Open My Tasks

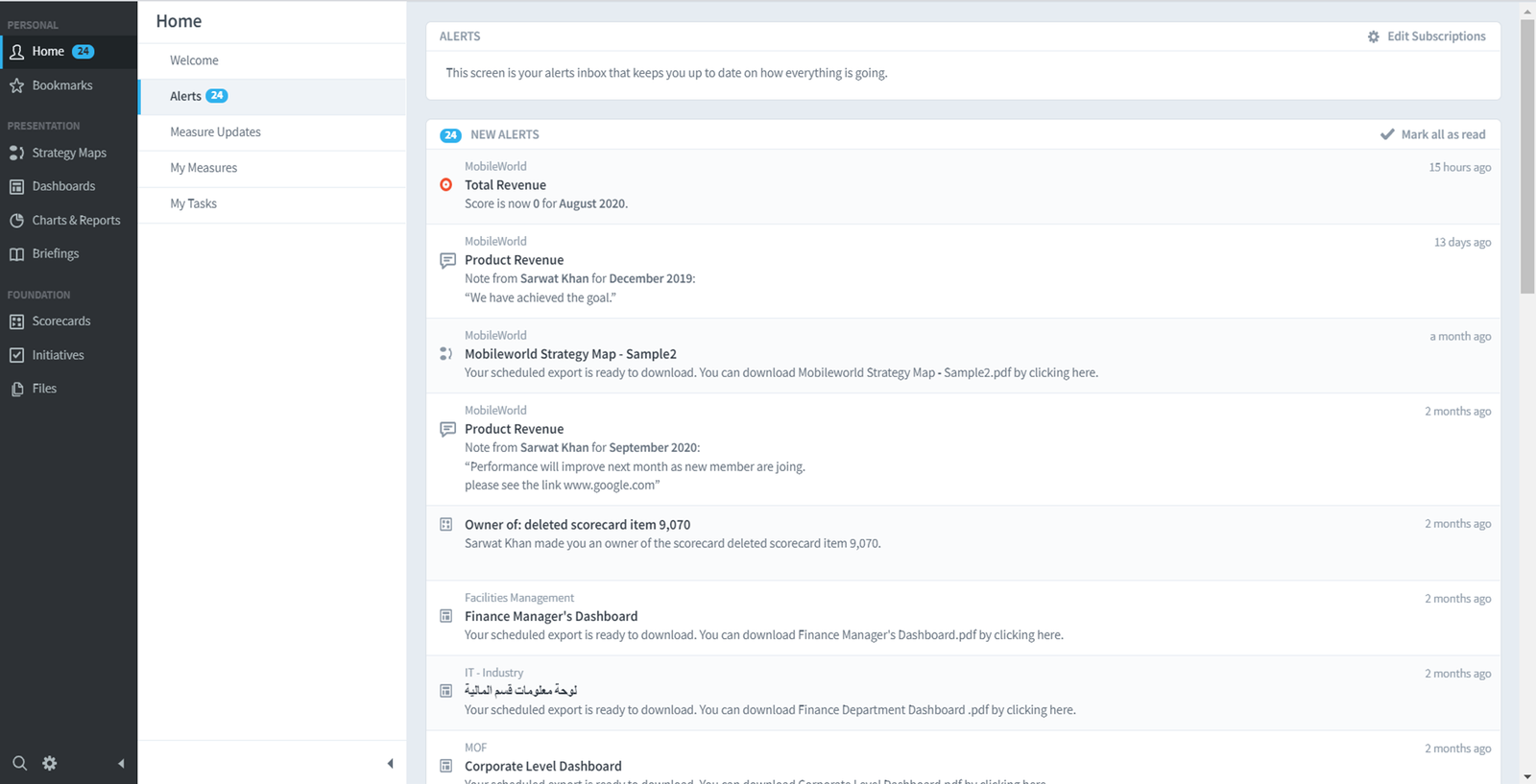pyautogui.click(x=272, y=203)
